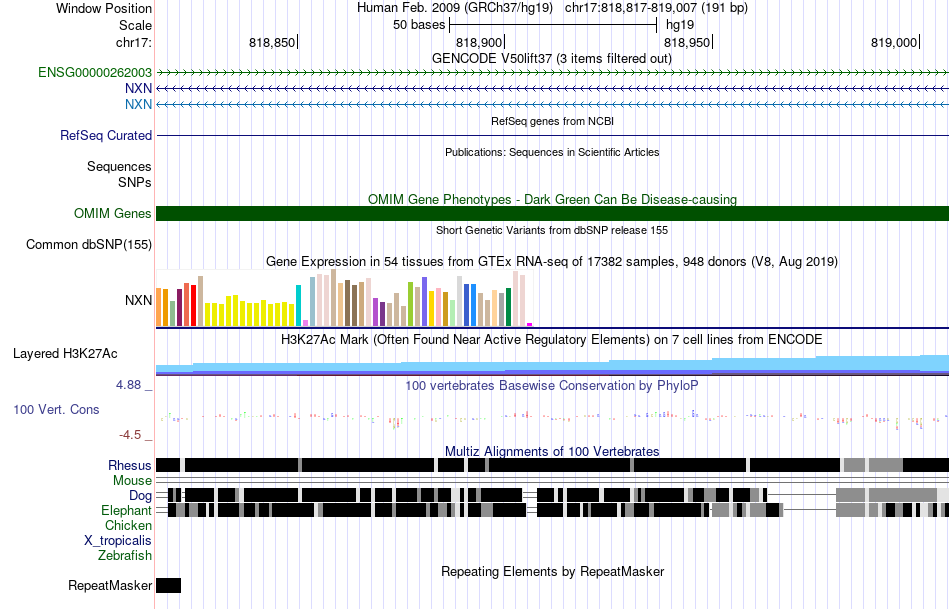Click the Mouse alignment label
The width and height of the screenshot is (950, 609).
(x=132, y=481)
